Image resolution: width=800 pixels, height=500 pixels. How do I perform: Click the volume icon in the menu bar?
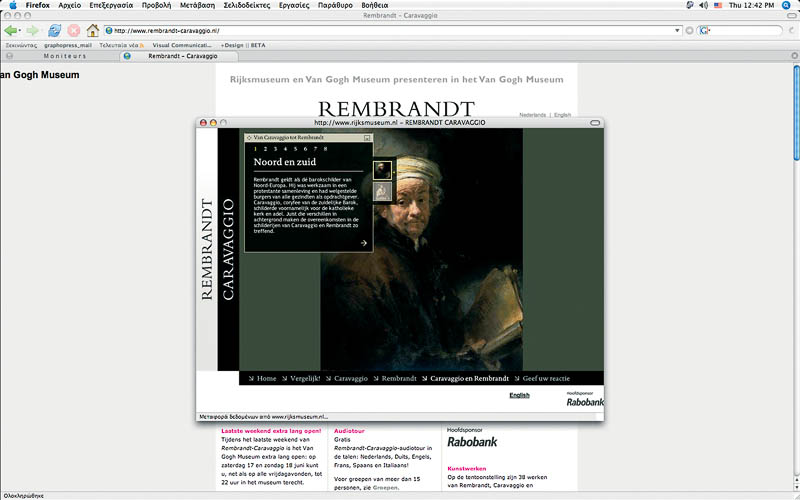(x=704, y=5)
